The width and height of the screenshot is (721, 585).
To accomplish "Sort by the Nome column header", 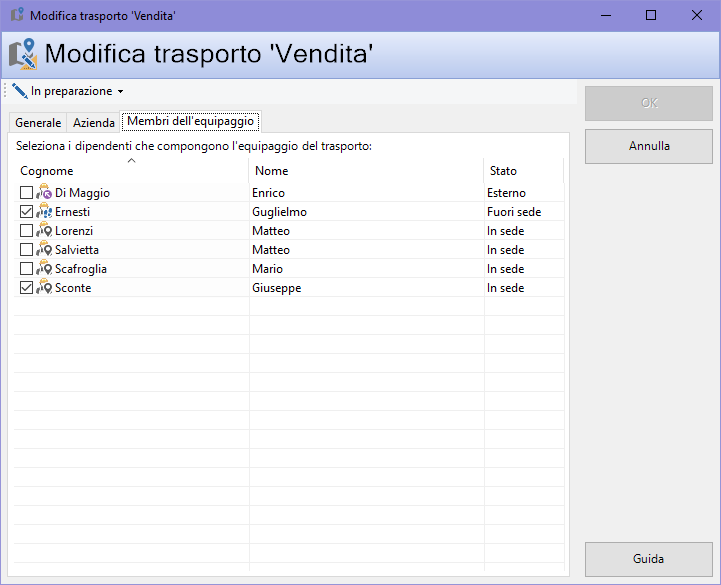I will pos(366,171).
